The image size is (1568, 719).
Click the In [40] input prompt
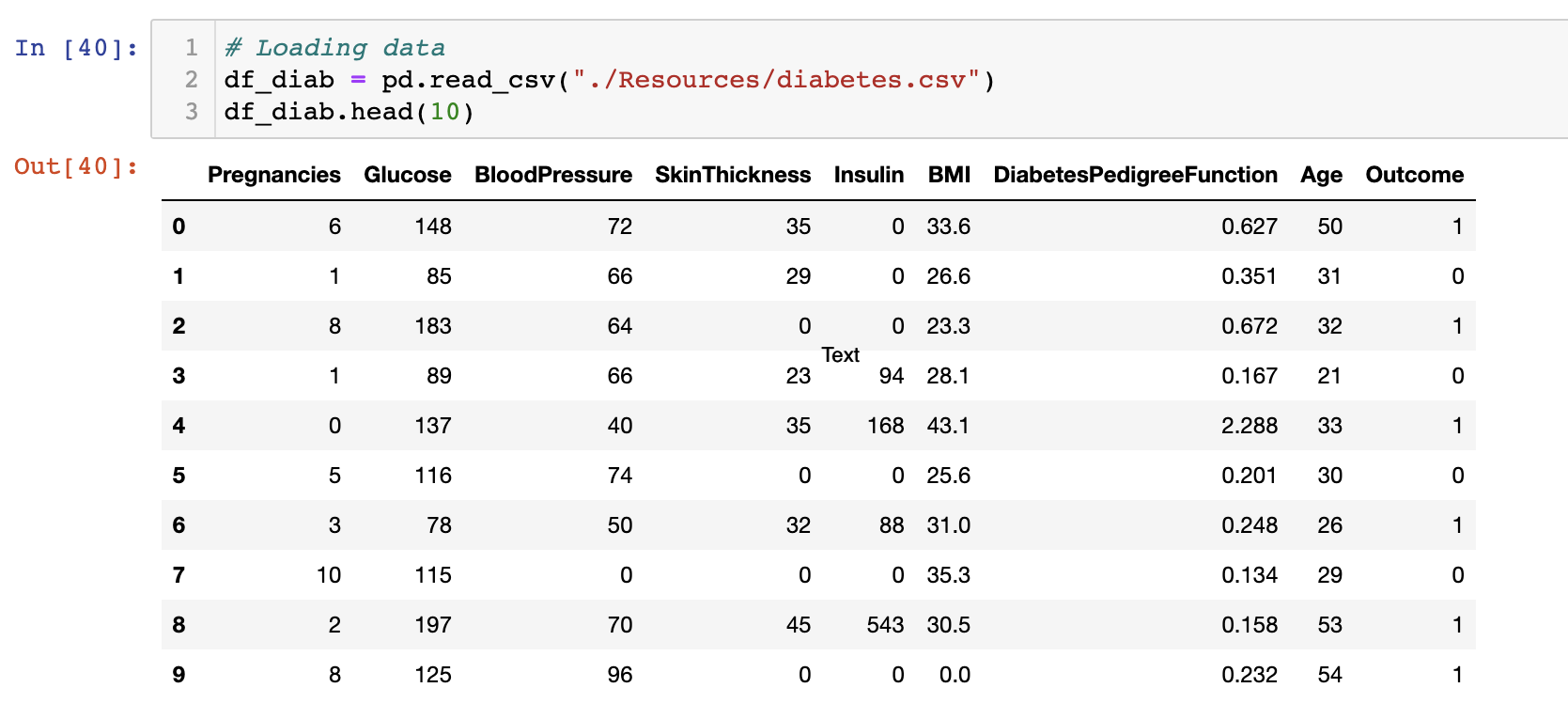coord(76,48)
